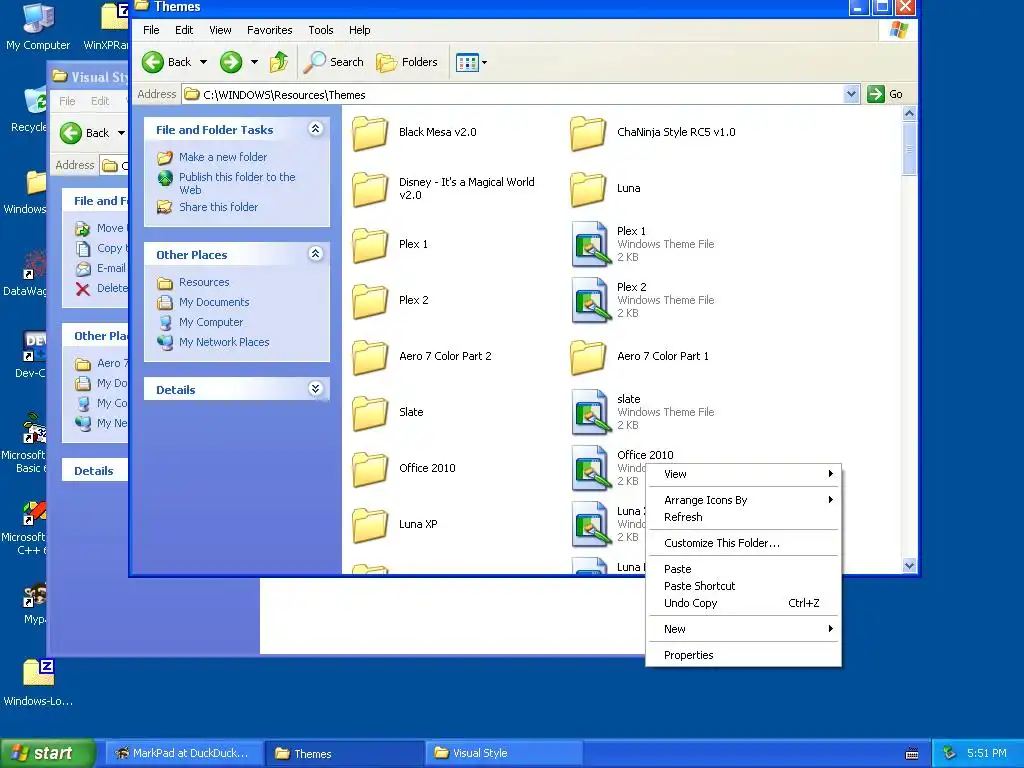Click the green Forward arrow button
Viewport: 1024px width, 768px height.
[x=231, y=62]
